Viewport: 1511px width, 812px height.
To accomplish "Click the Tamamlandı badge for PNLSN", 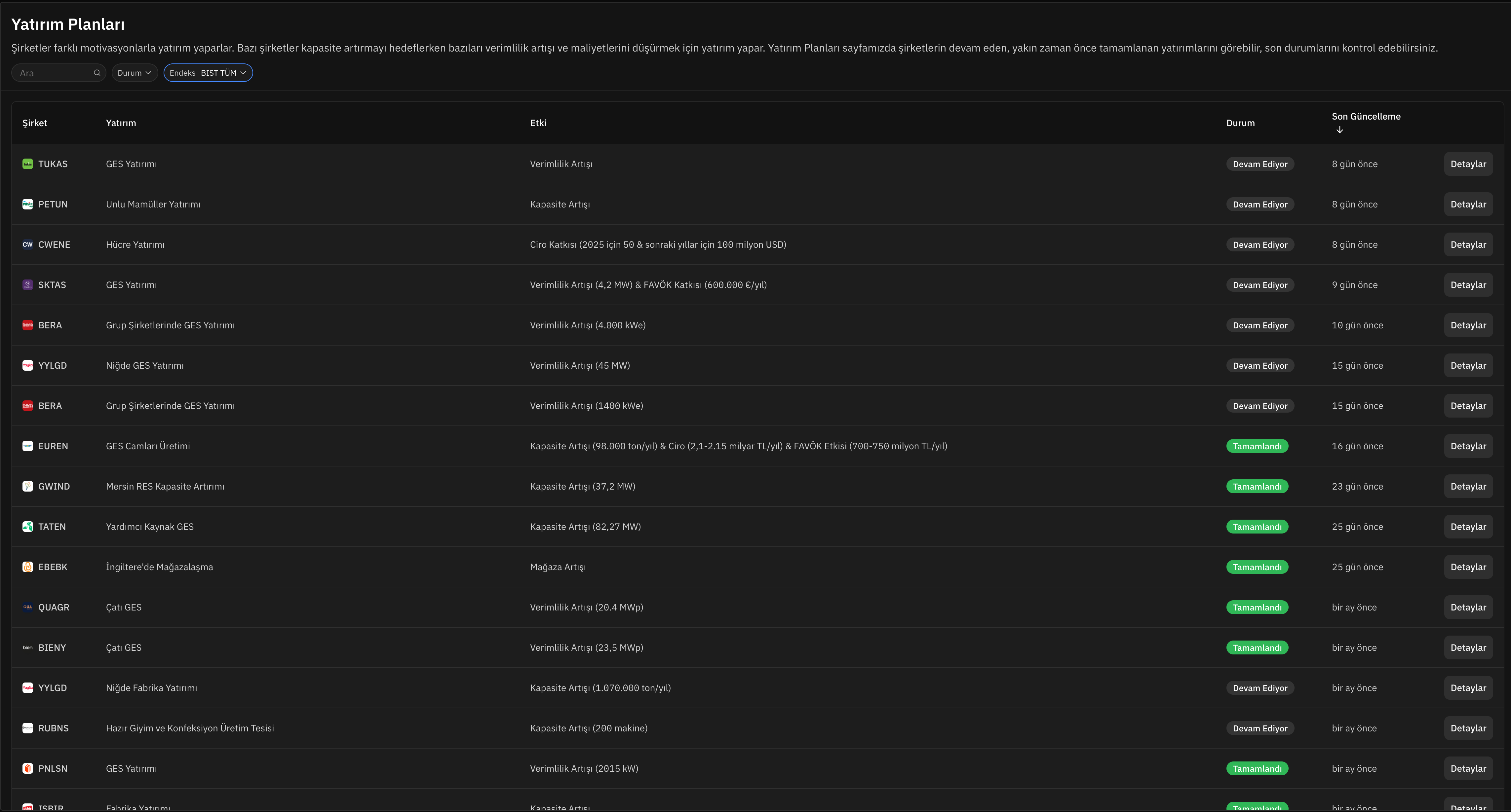I will (x=1257, y=769).
